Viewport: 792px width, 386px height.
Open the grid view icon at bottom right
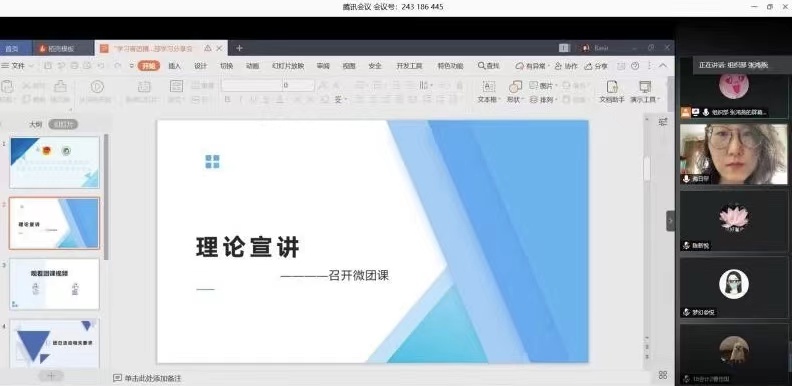663,375
